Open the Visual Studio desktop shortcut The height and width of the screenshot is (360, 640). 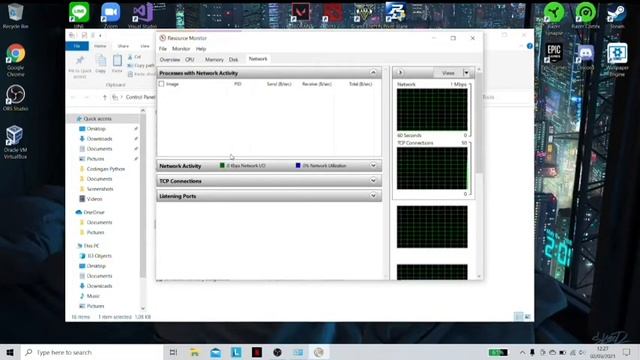point(142,14)
